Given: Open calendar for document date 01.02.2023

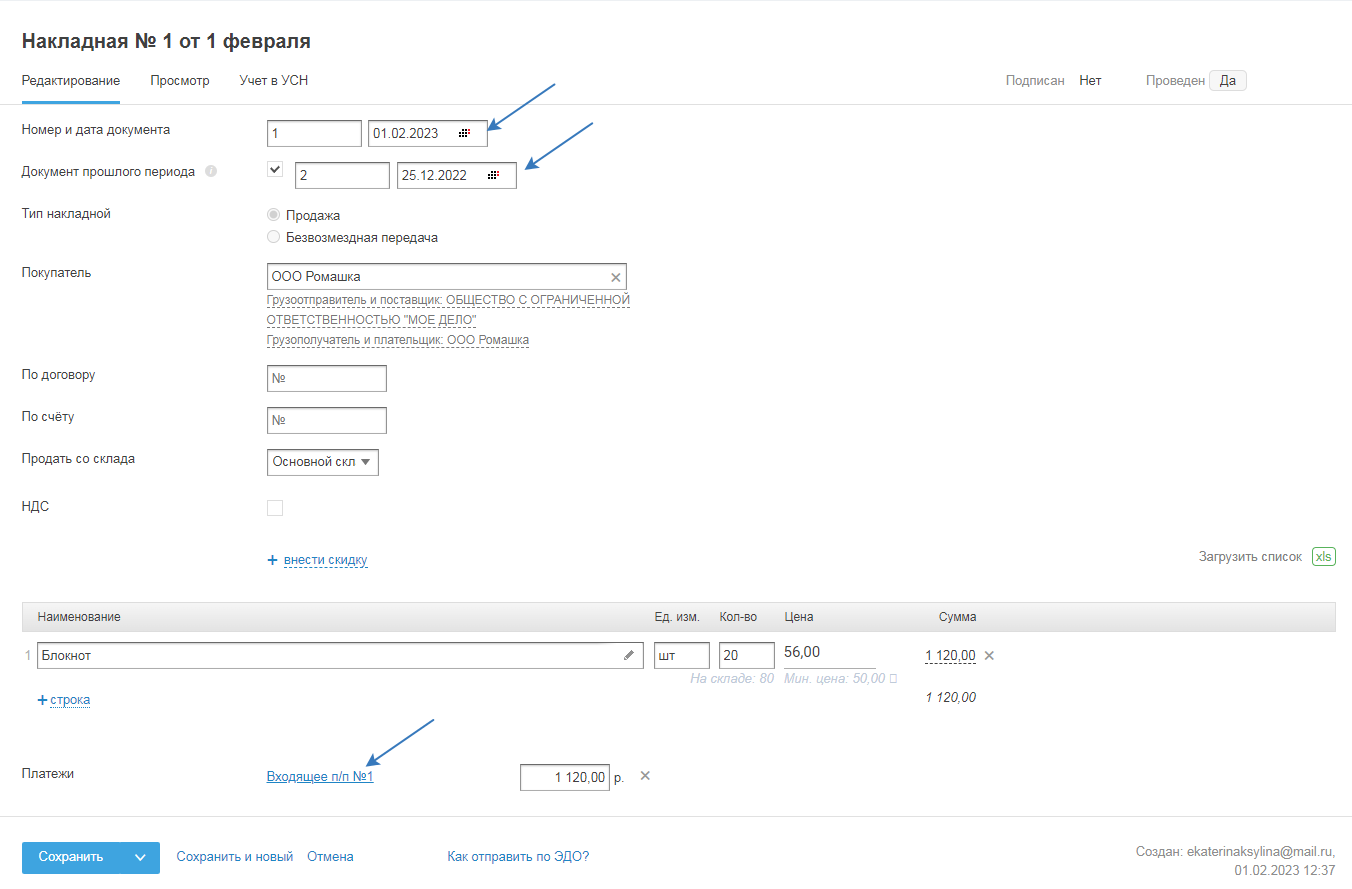Looking at the screenshot, I should (464, 133).
